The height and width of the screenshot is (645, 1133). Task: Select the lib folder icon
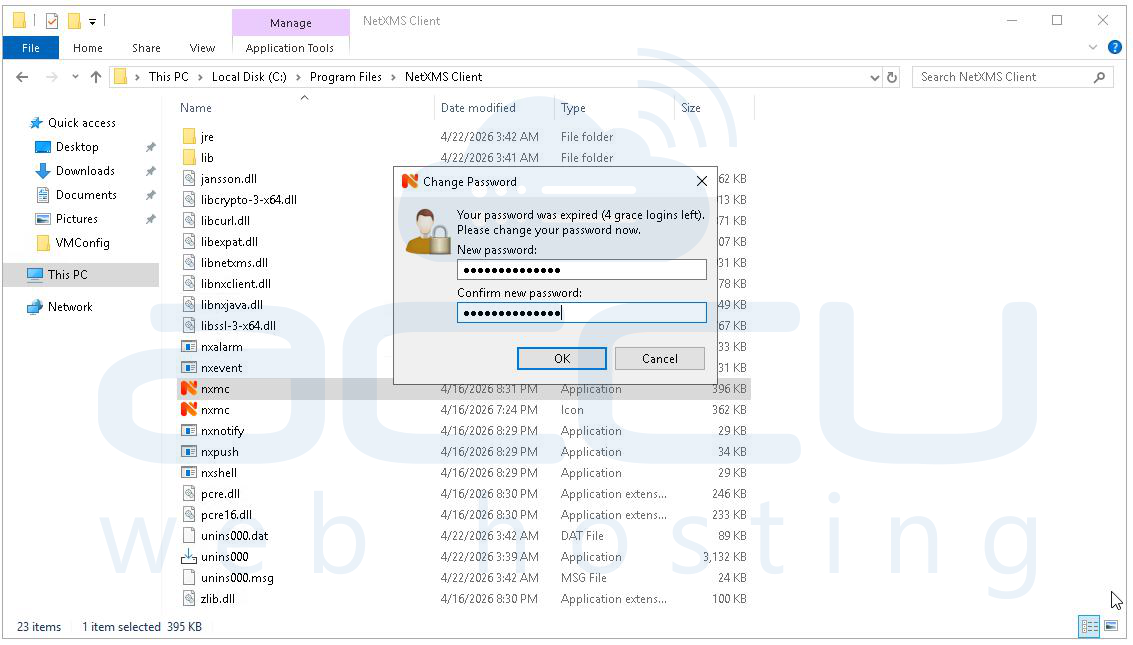coord(189,157)
